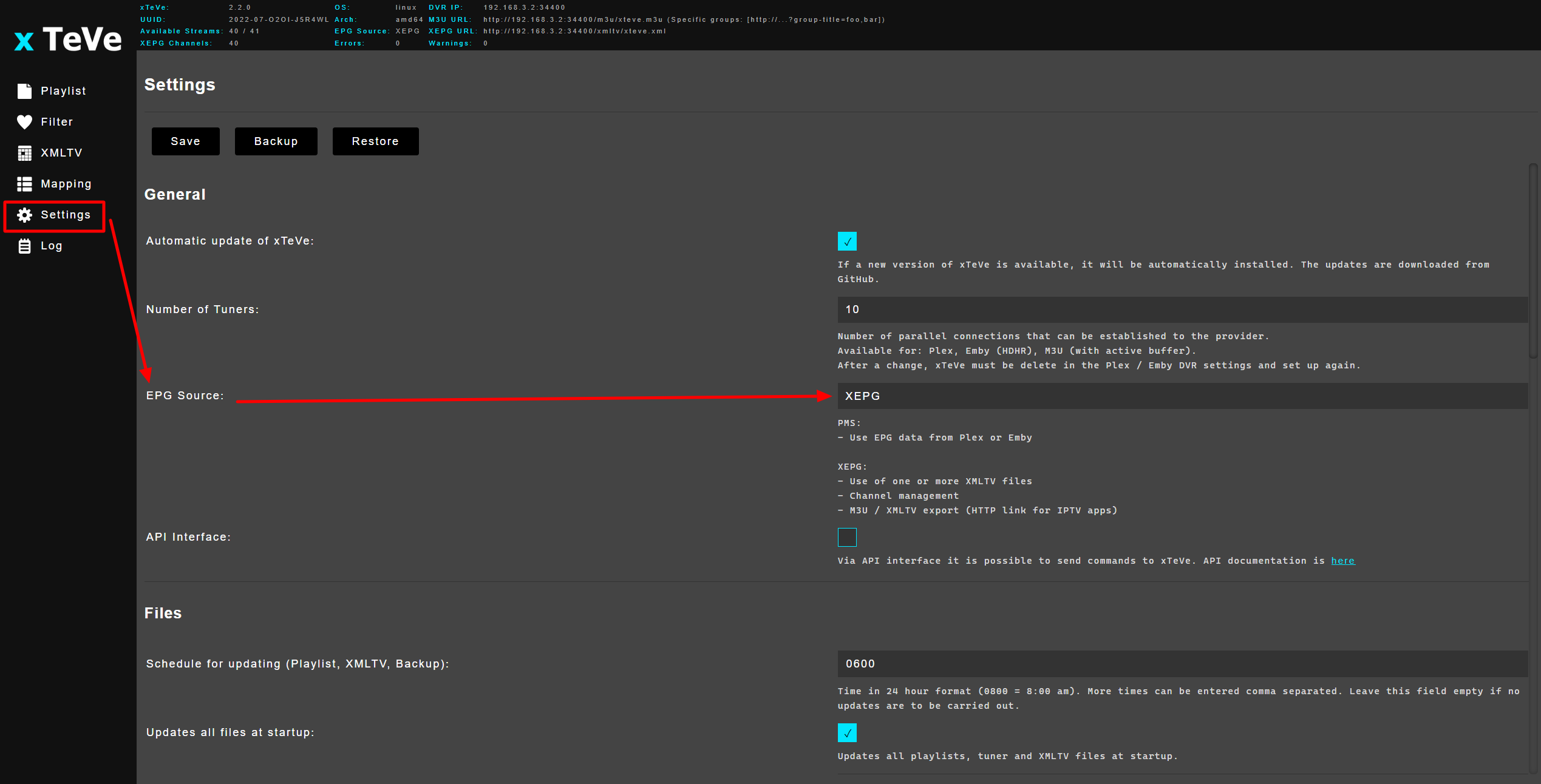Click the xTeVe logo

point(68,39)
